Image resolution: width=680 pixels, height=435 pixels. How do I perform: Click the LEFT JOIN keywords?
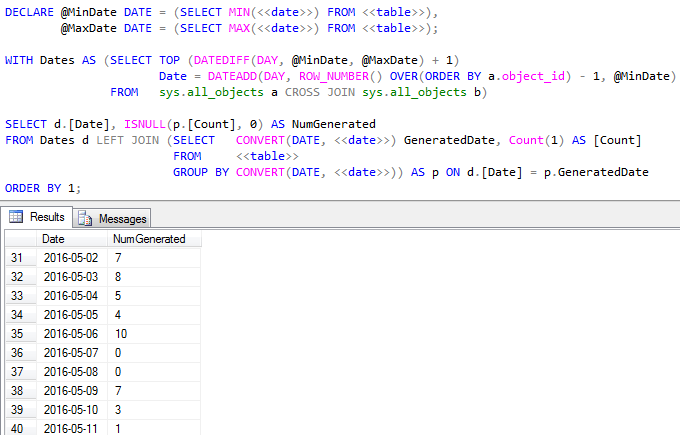(x=128, y=141)
